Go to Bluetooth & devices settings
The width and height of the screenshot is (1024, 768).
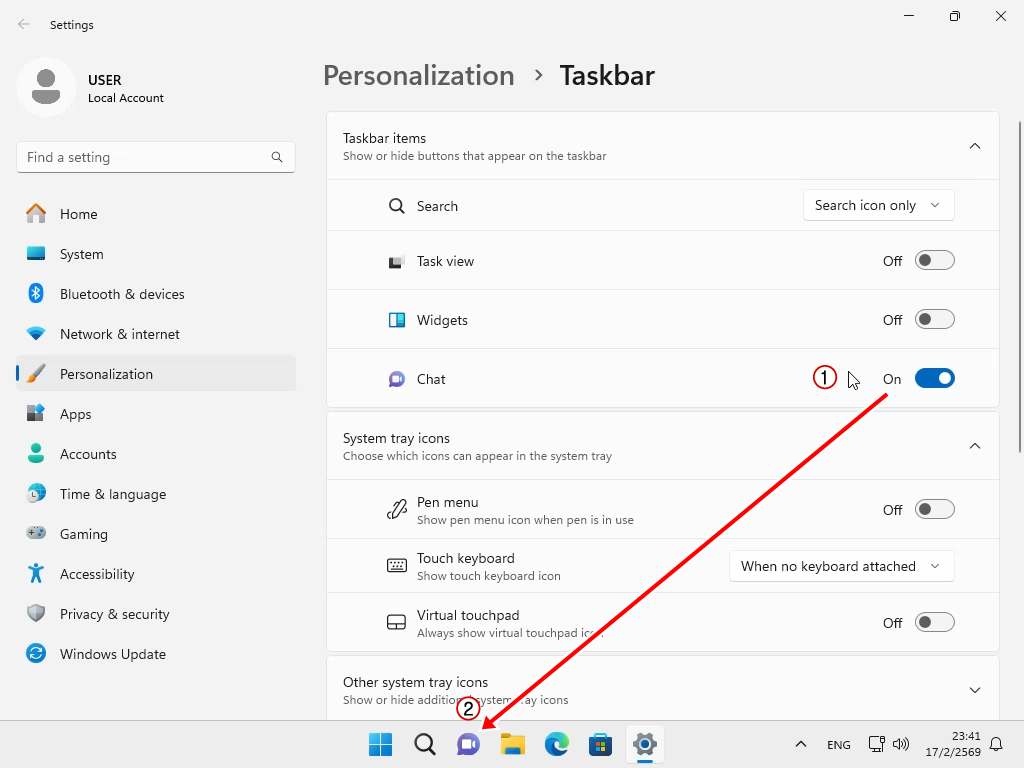pos(122,294)
